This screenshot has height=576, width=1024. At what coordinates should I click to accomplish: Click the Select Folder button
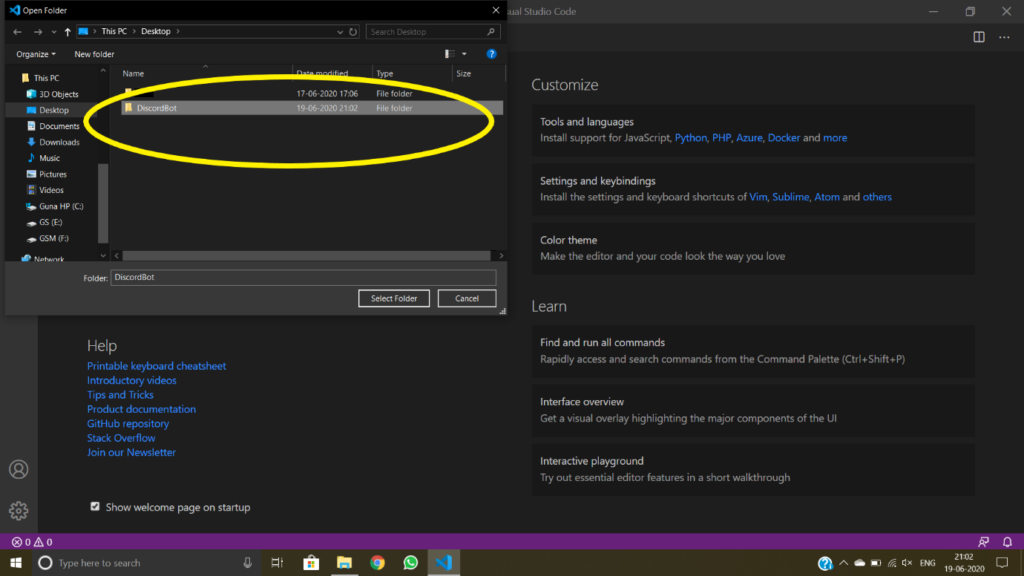tap(394, 298)
